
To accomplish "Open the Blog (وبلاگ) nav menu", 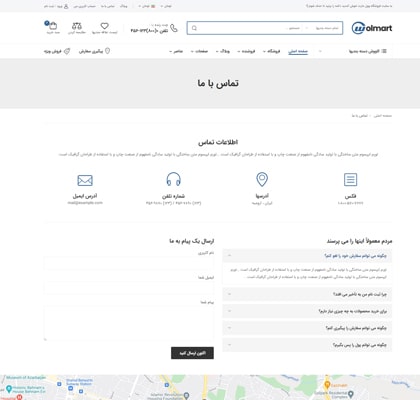I will click(x=223, y=51).
